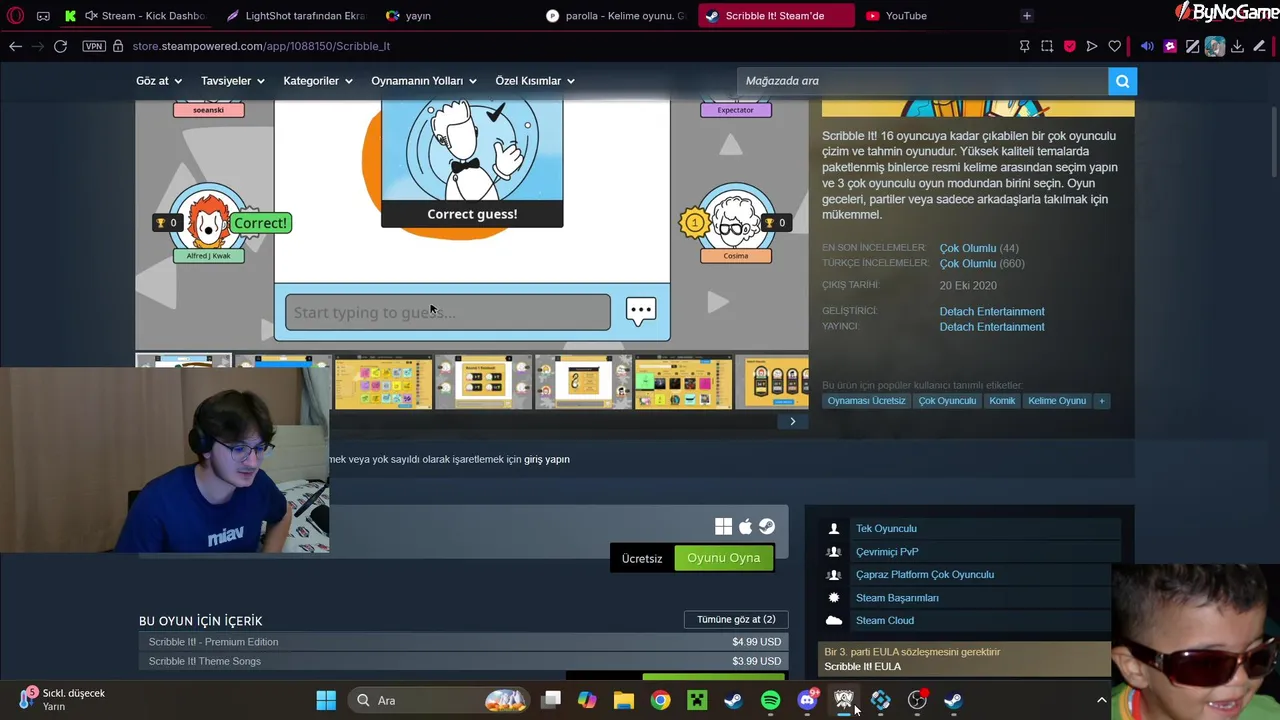The image size is (1280, 720).
Task: Open the ad blocker shield icon
Action: 1069,46
